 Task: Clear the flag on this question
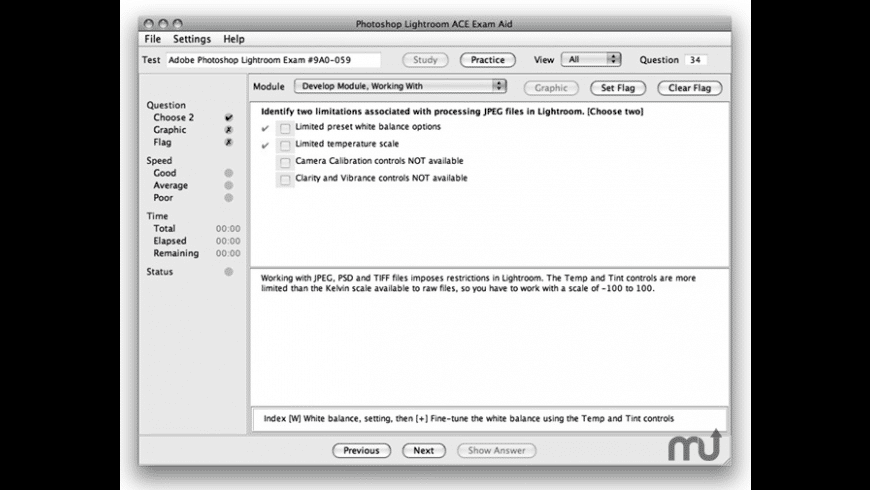[x=690, y=88]
